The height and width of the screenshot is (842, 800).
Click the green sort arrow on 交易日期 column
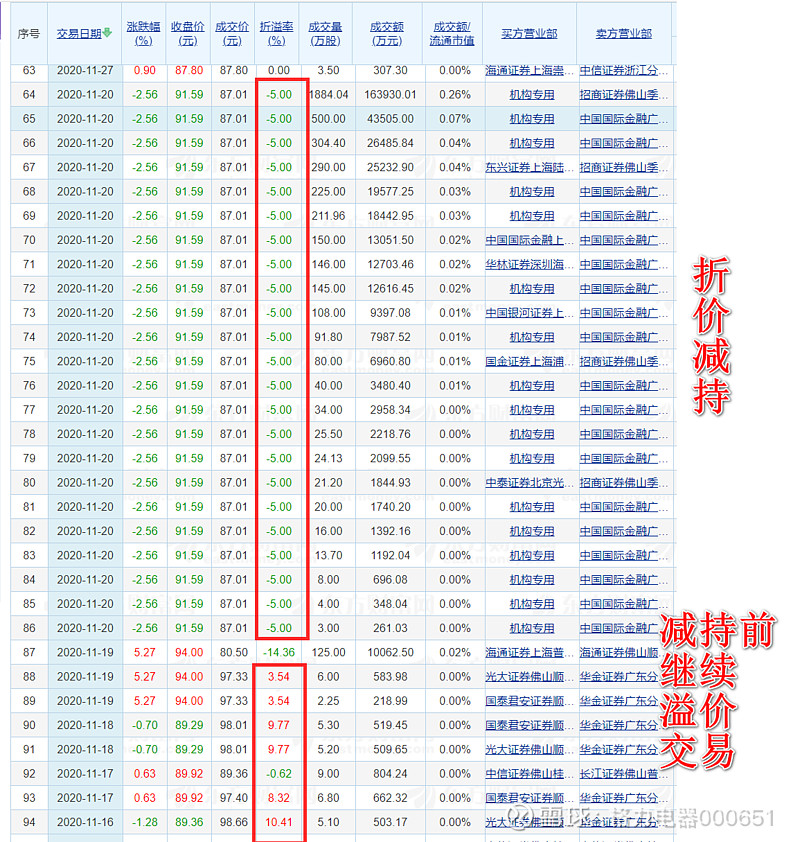coord(108,31)
